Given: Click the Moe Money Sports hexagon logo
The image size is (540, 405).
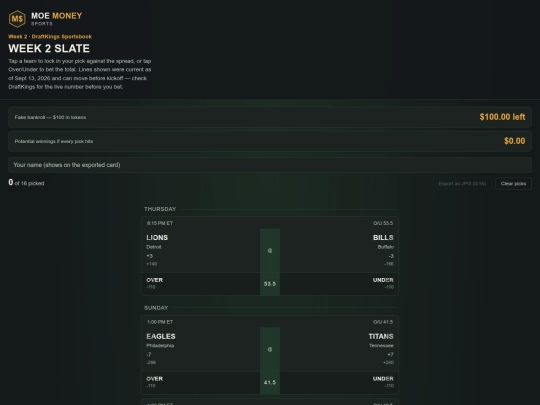Looking at the screenshot, I should 17,19.
